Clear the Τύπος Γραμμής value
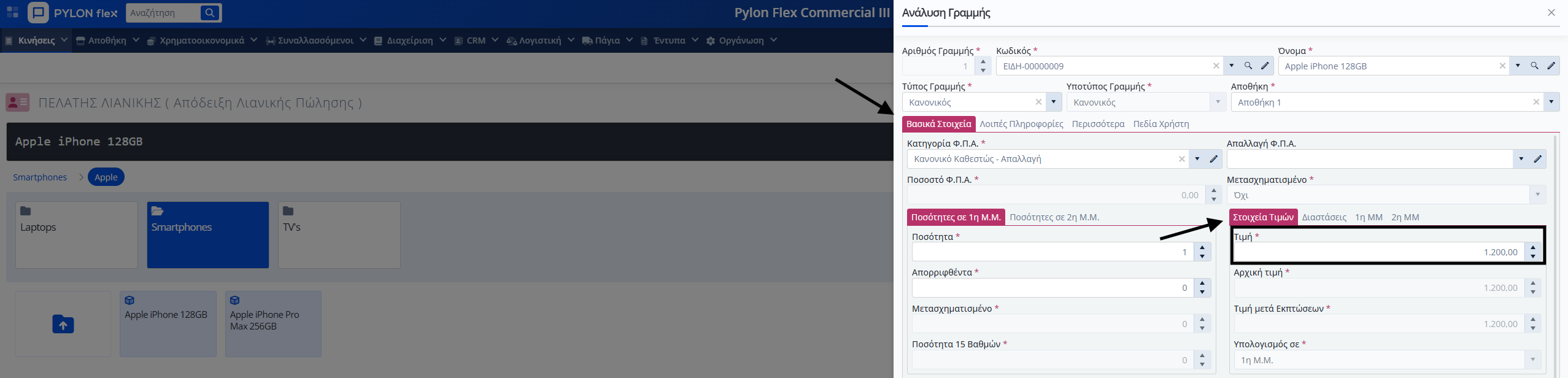Viewport: 1568px width, 378px height. (1038, 102)
